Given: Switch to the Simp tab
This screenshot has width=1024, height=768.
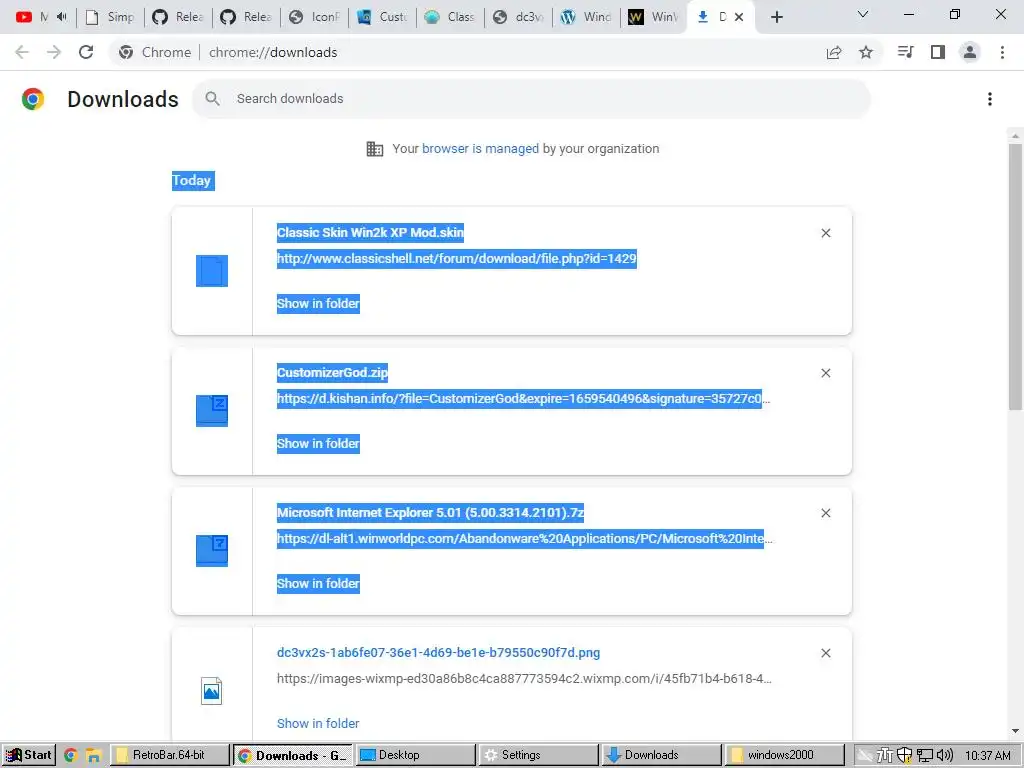Looking at the screenshot, I should 110,17.
